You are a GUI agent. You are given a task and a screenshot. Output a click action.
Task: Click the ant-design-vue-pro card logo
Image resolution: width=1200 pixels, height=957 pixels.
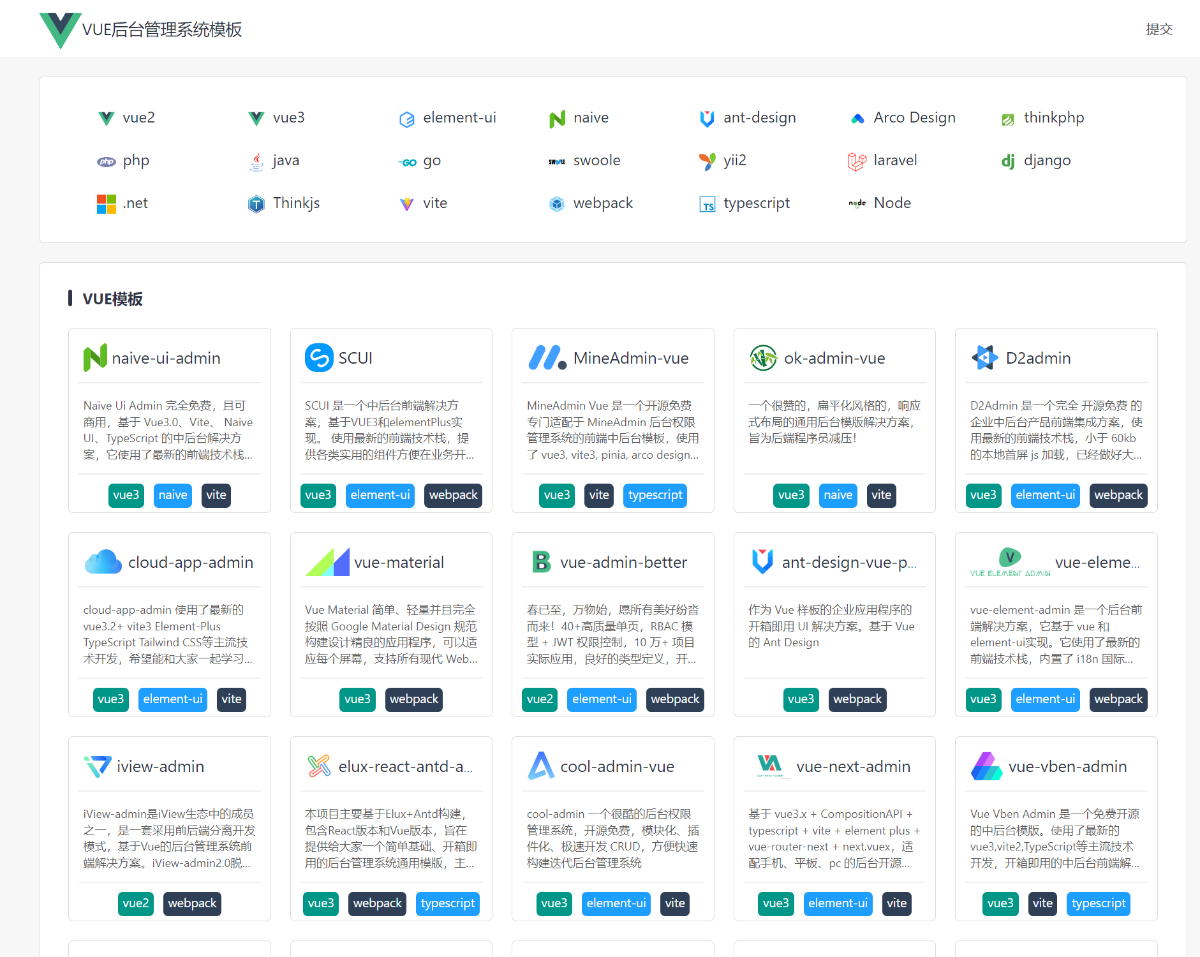pos(763,561)
